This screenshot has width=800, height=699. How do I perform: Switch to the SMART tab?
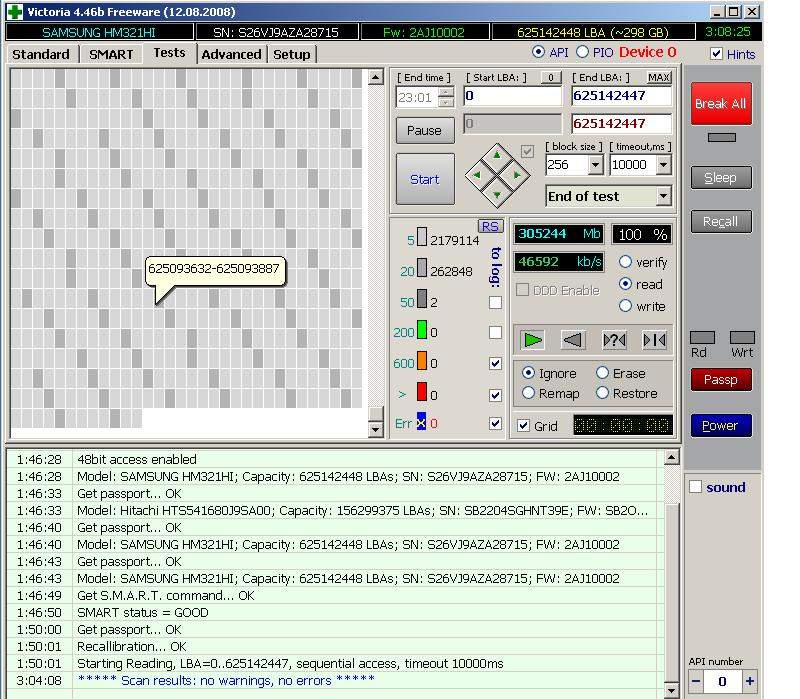tap(110, 54)
